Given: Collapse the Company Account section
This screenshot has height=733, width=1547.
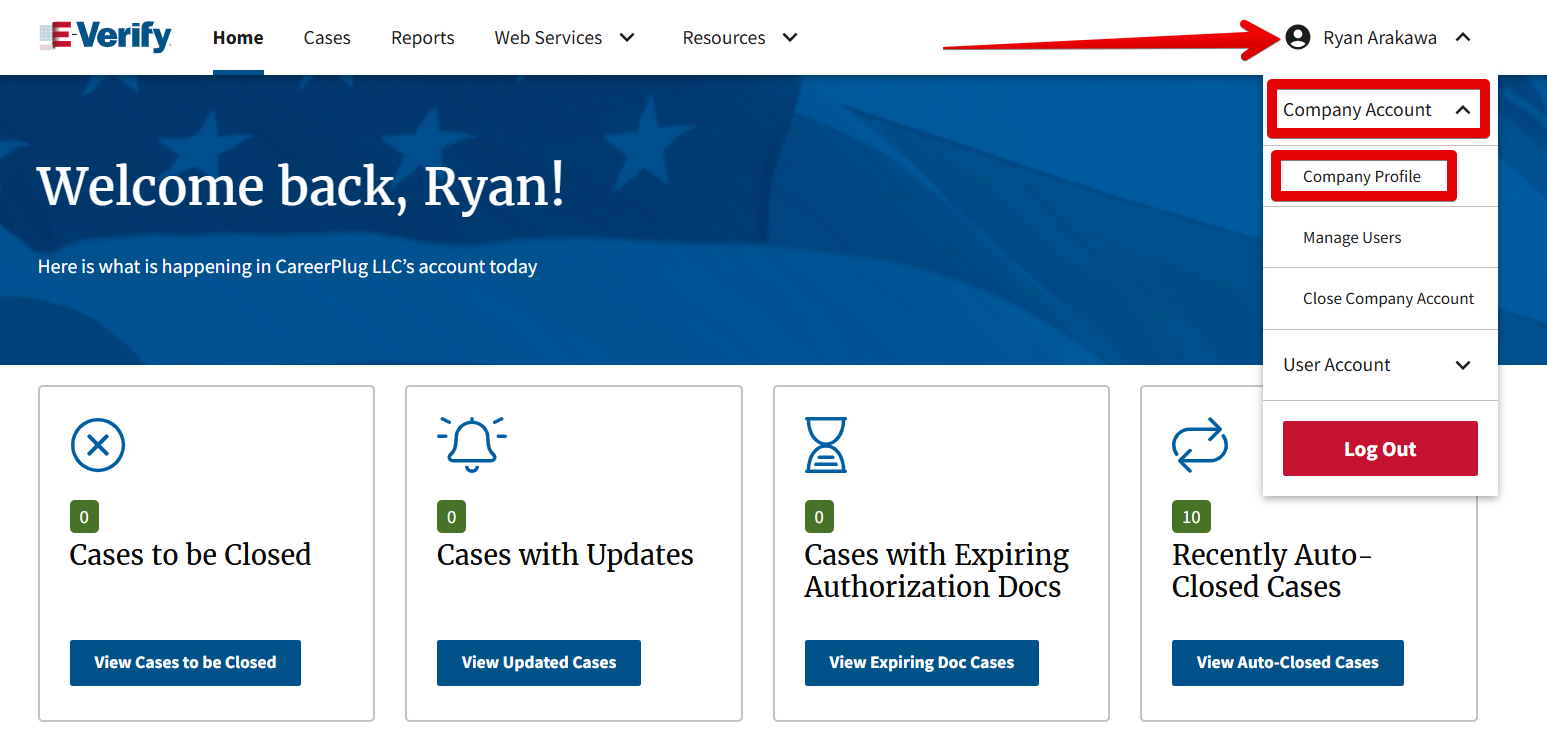Looking at the screenshot, I should (x=1378, y=109).
